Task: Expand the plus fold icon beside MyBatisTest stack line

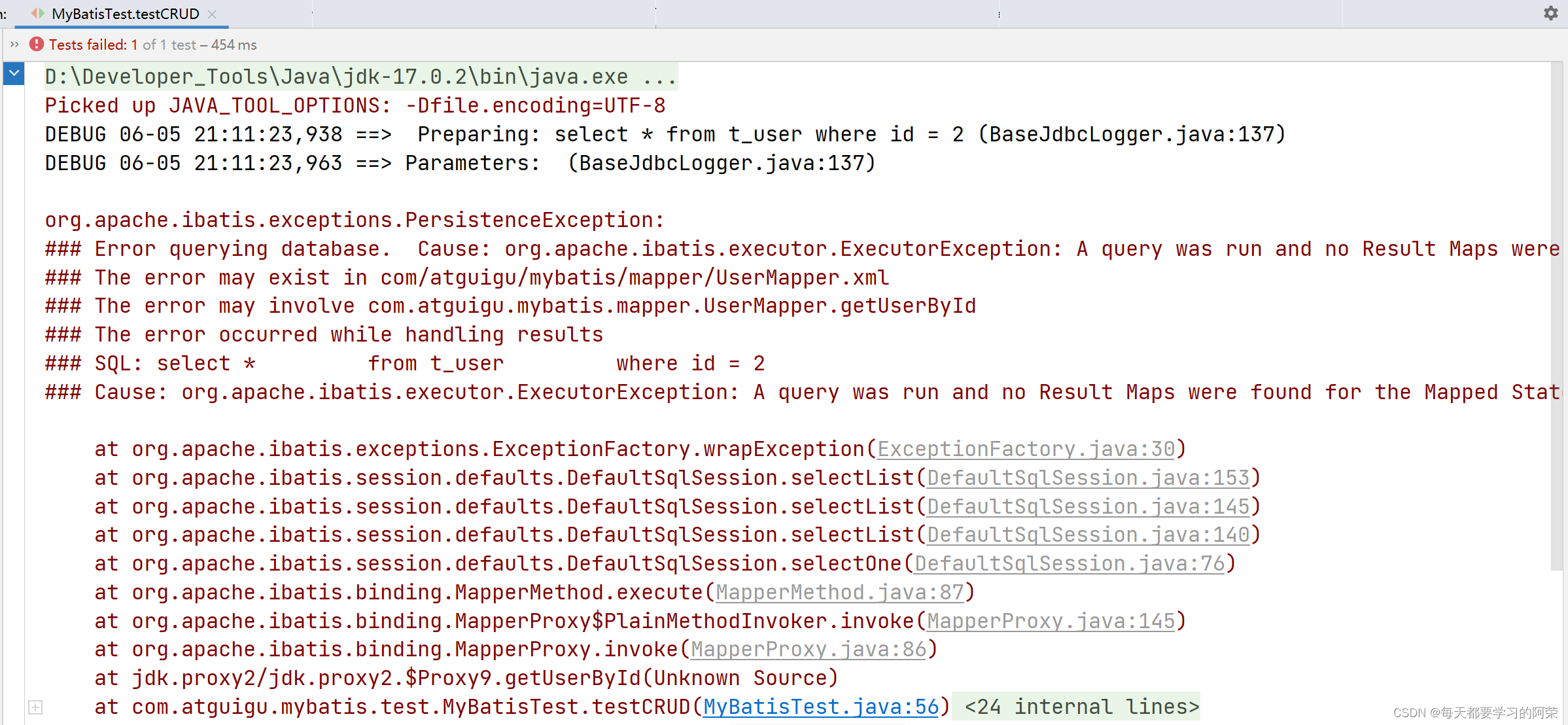Action: click(36, 707)
